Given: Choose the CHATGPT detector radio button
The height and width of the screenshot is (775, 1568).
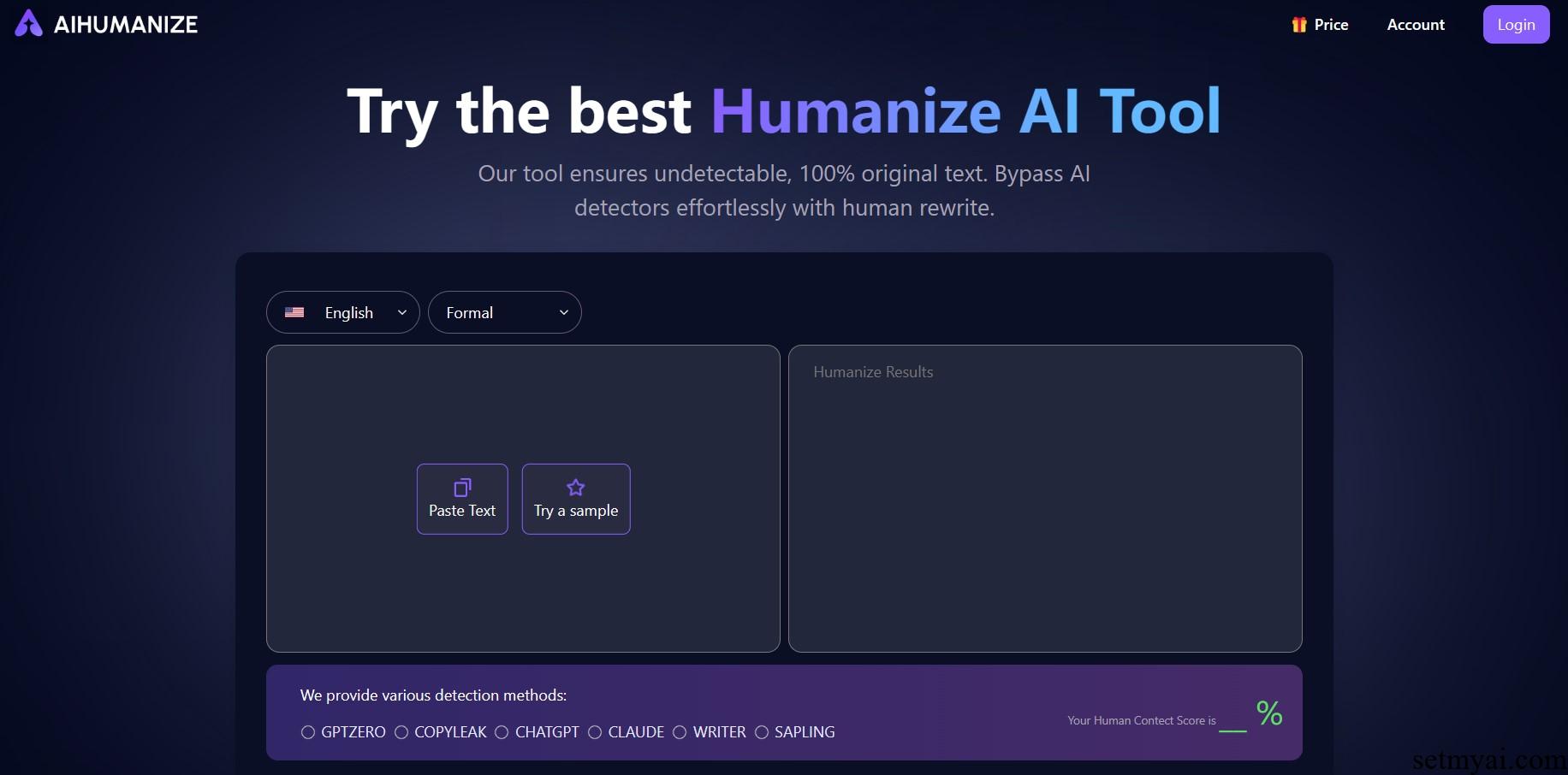Looking at the screenshot, I should (x=502, y=732).
